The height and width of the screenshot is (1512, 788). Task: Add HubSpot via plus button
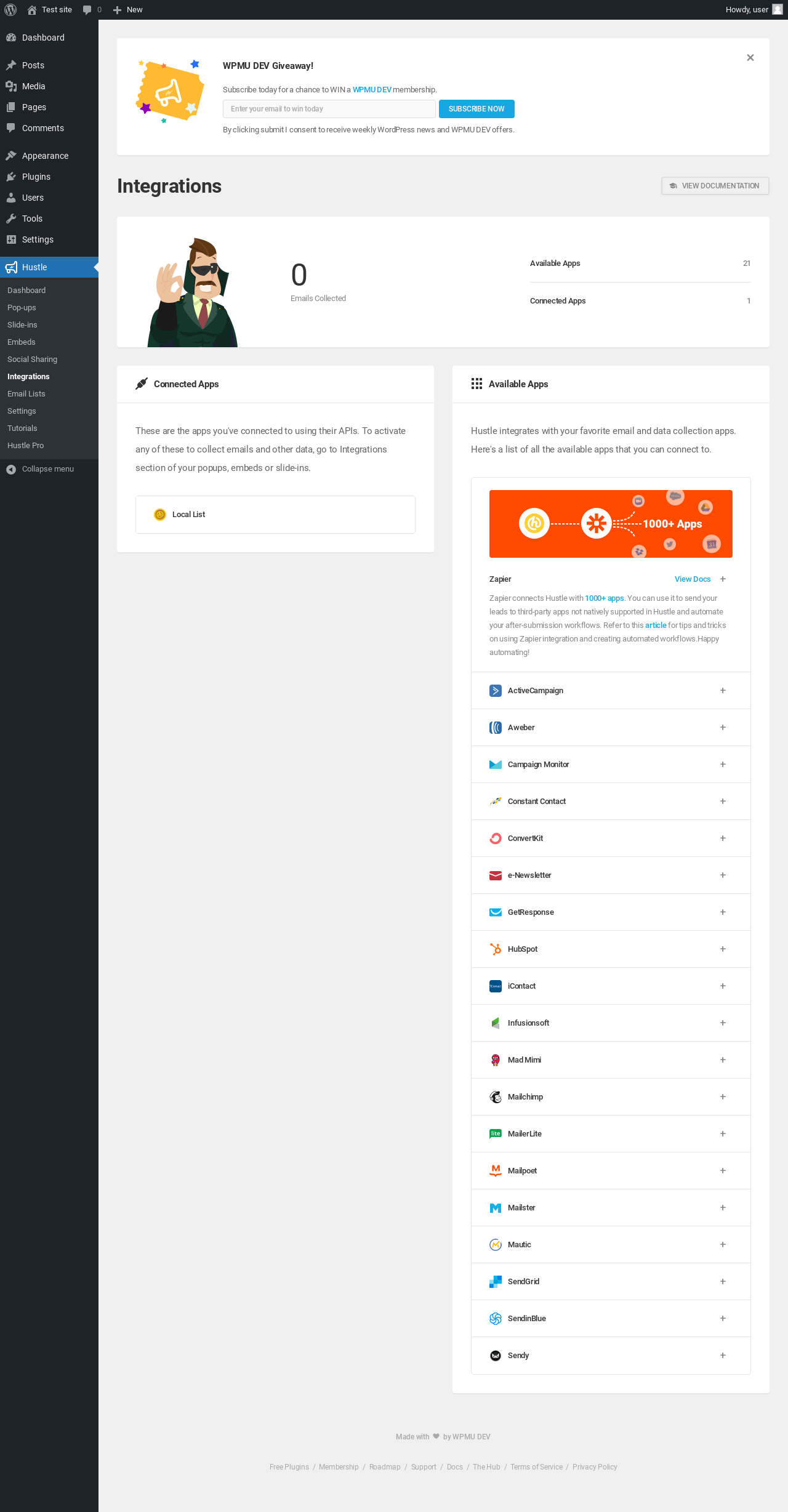click(x=723, y=949)
